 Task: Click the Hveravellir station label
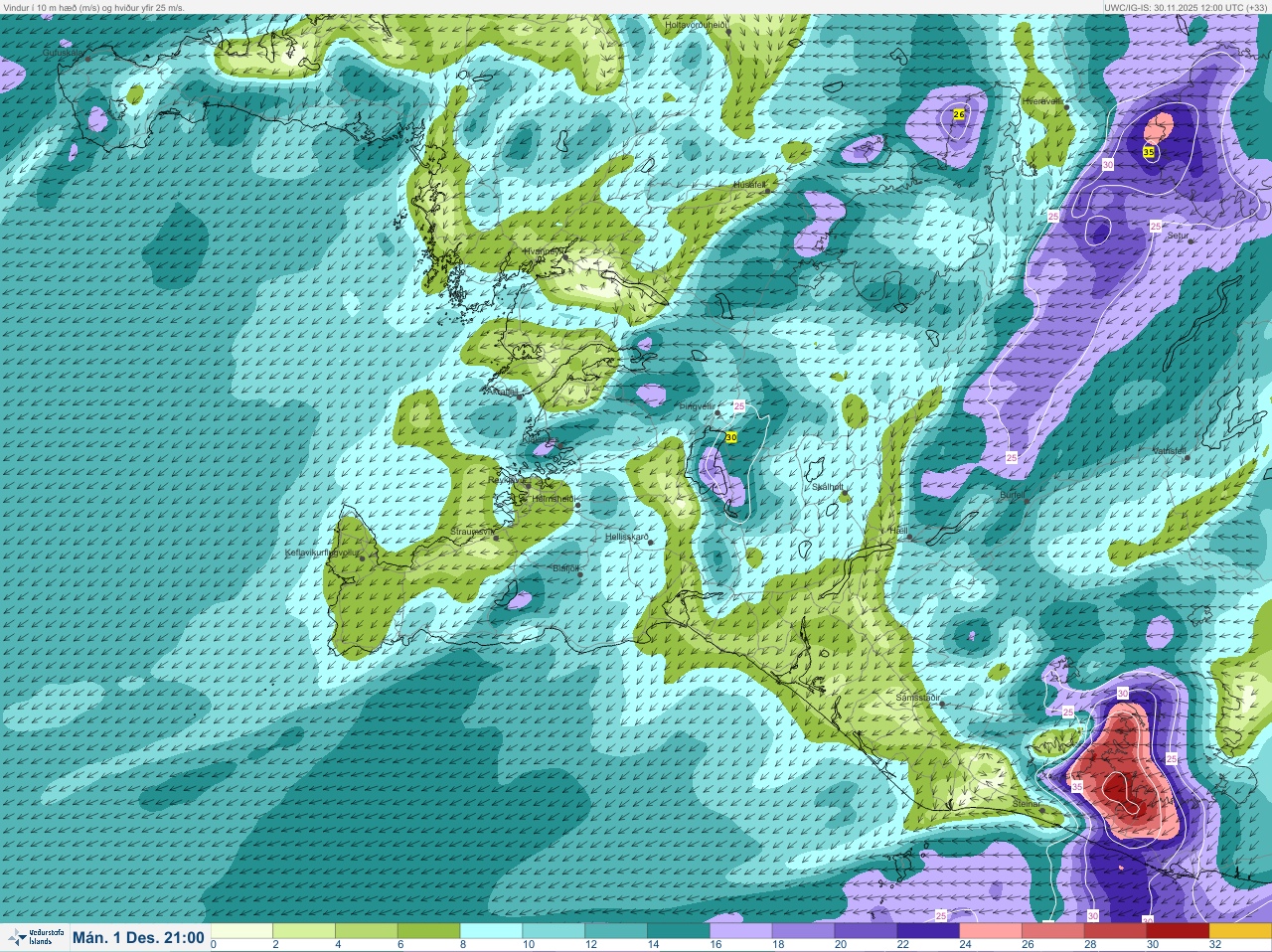[x=1042, y=101]
